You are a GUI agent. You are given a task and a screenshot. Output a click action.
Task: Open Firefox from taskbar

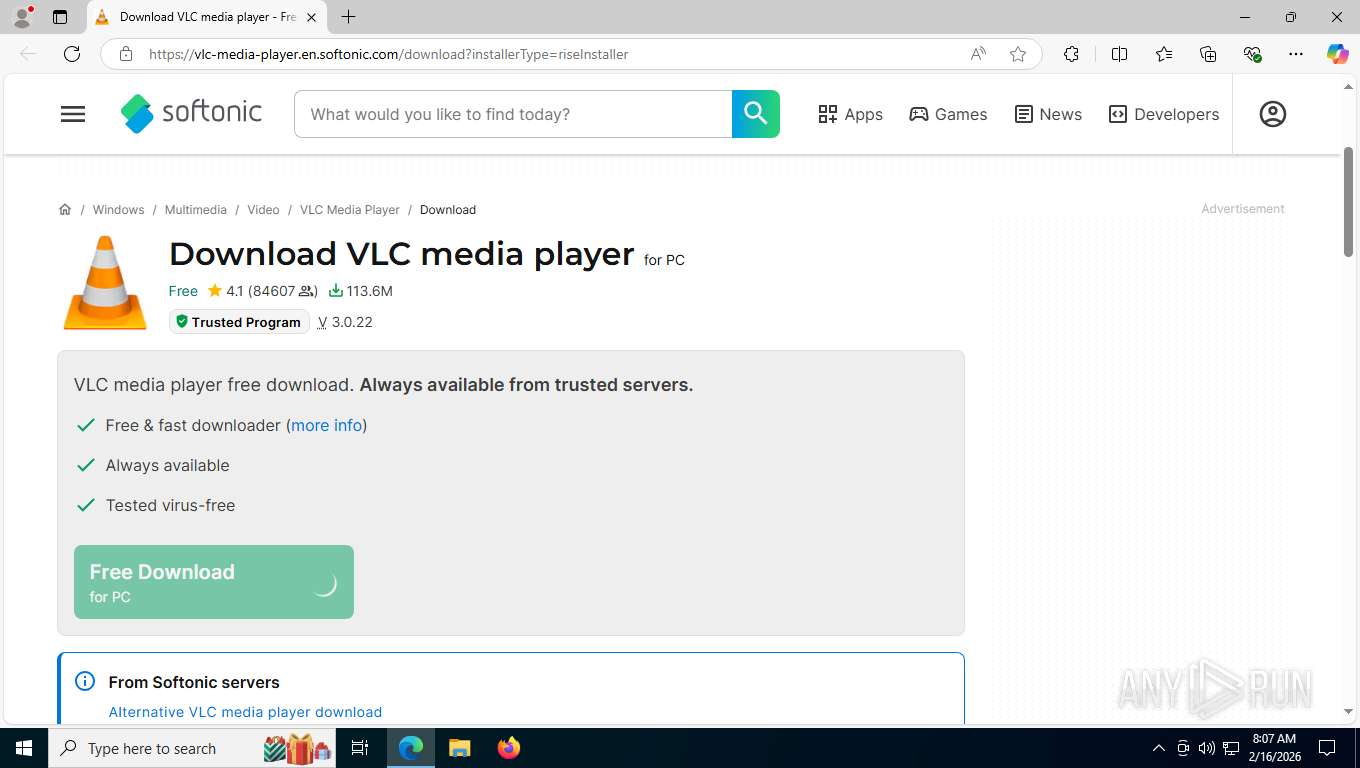pos(508,748)
